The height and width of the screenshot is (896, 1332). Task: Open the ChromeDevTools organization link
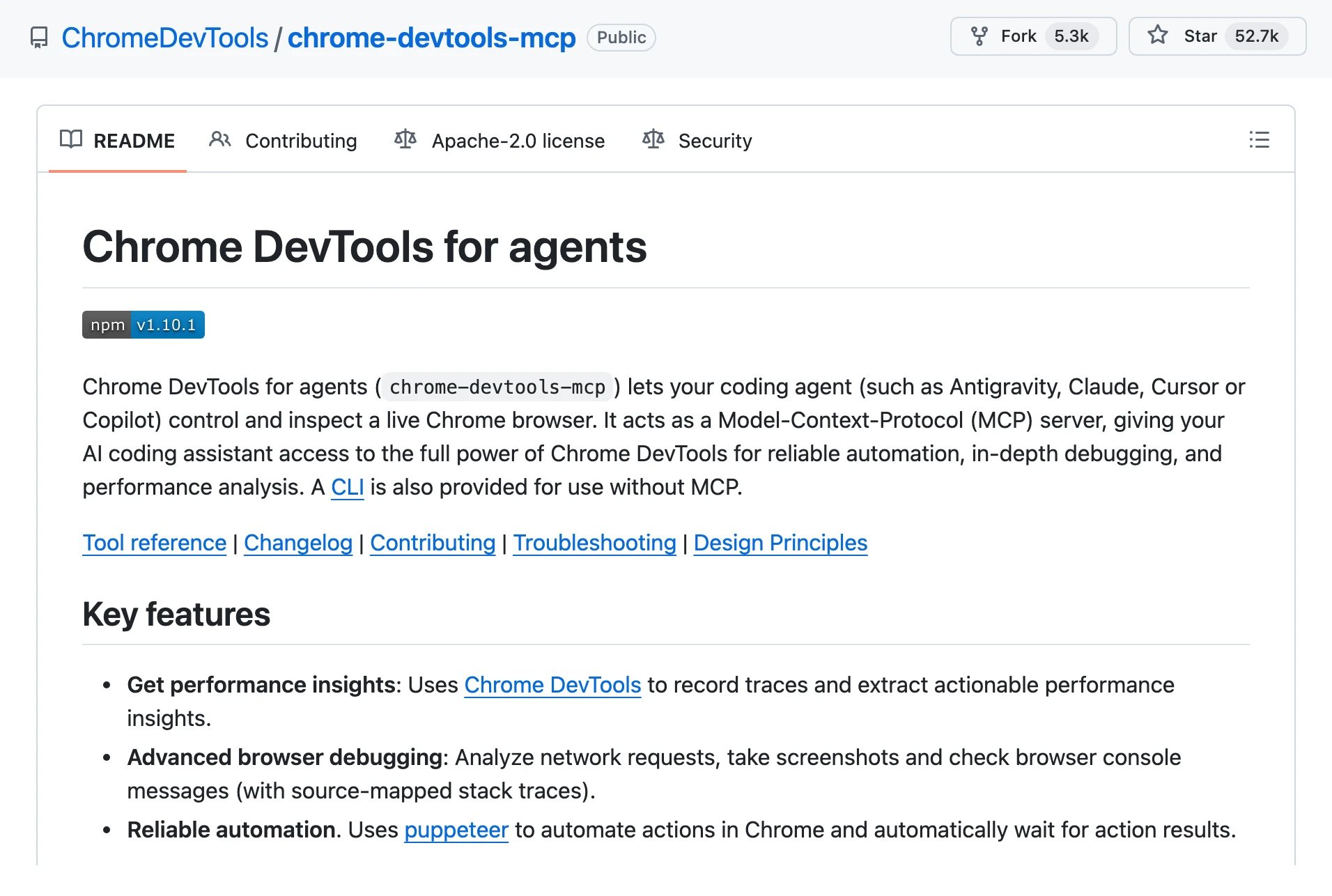click(165, 38)
